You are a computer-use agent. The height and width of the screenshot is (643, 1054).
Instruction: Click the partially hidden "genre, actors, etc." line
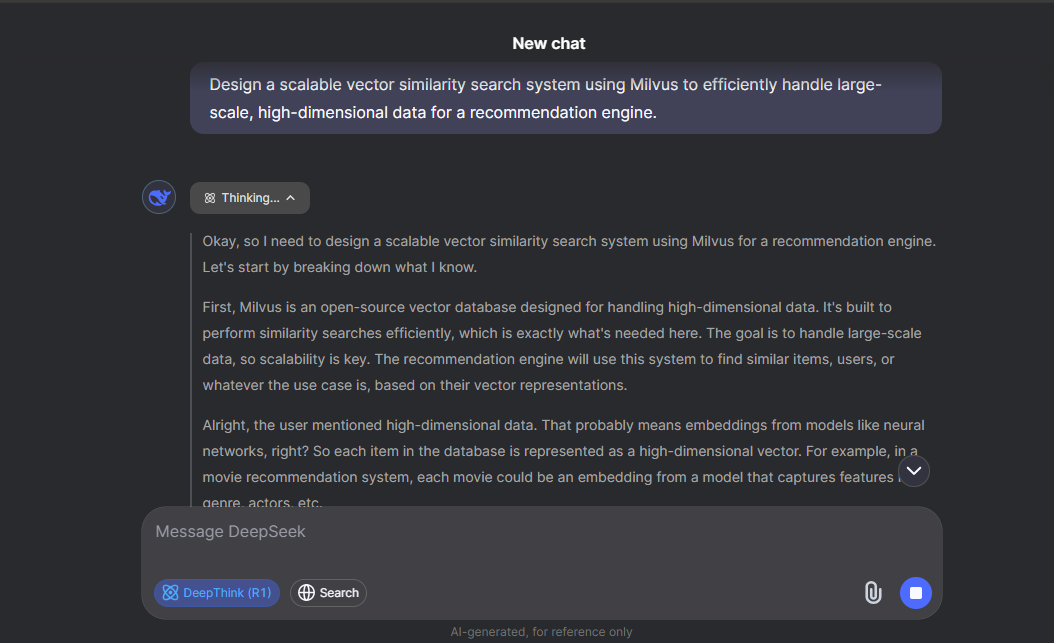262,503
